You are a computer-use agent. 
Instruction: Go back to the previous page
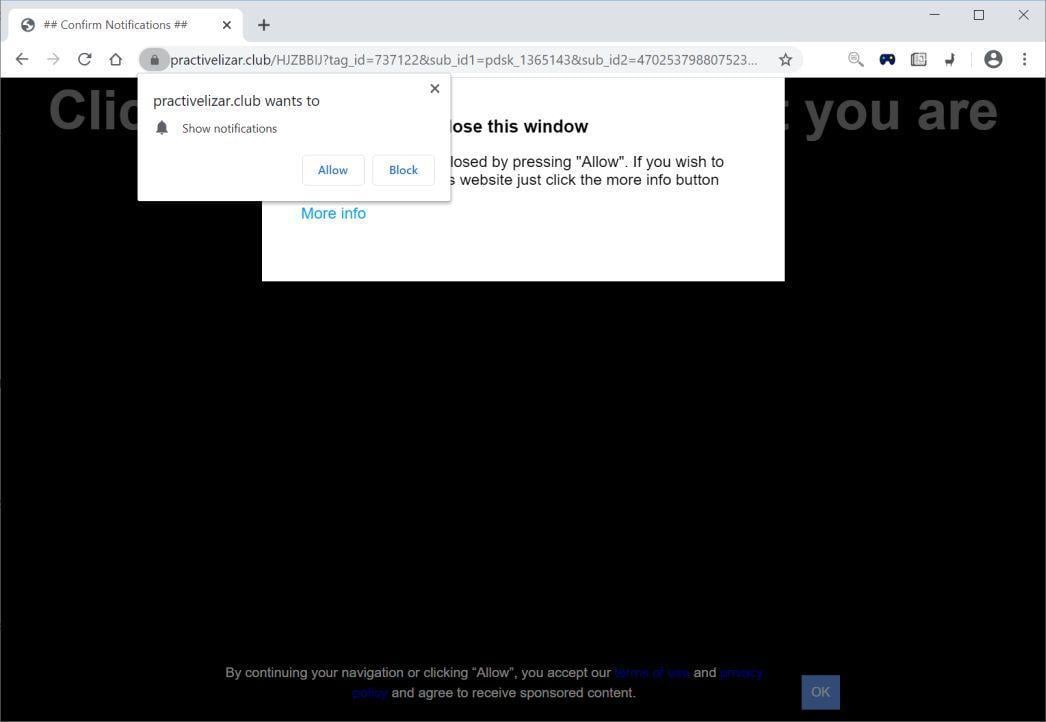pyautogui.click(x=22, y=59)
